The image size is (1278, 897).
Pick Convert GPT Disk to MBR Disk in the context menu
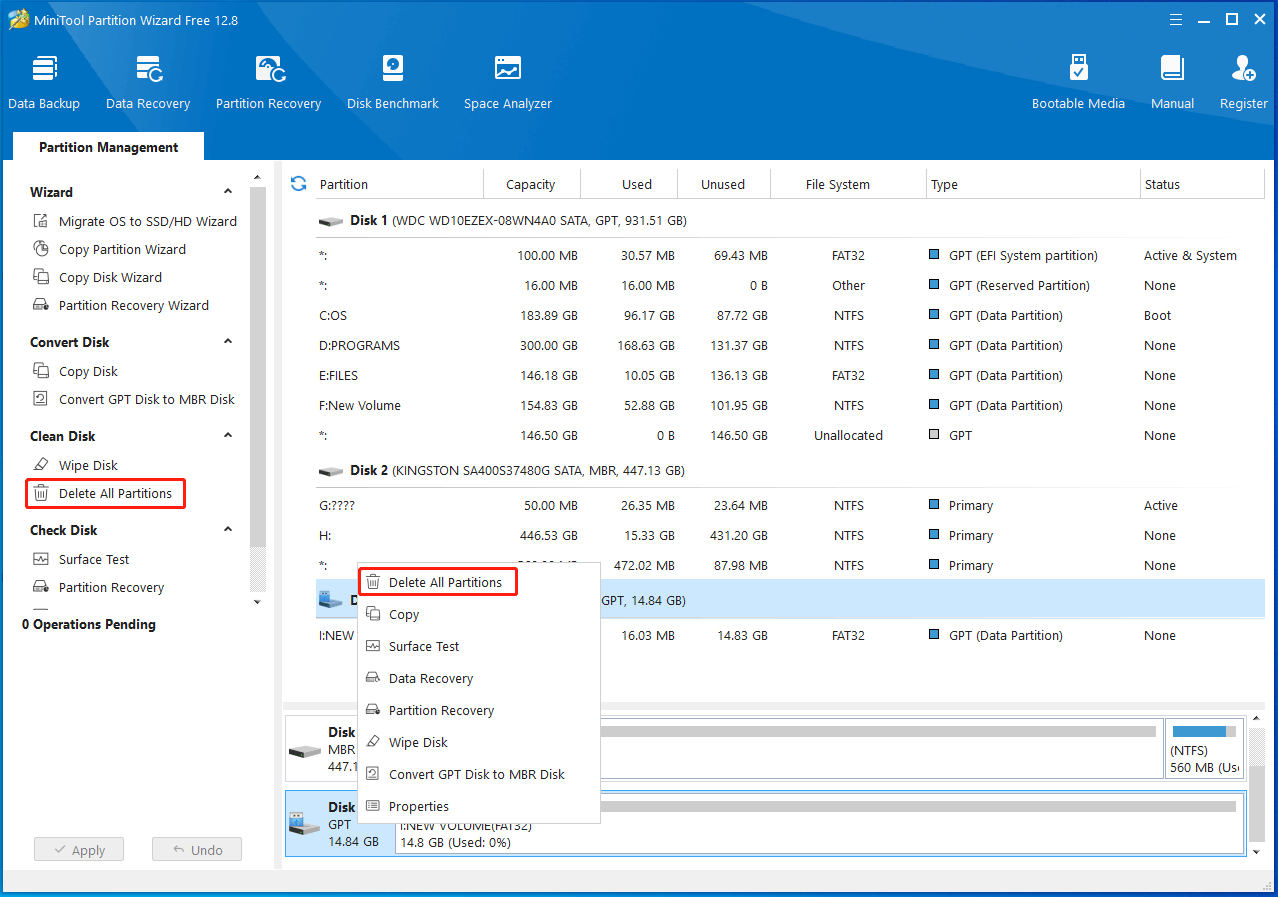pyautogui.click(x=479, y=774)
